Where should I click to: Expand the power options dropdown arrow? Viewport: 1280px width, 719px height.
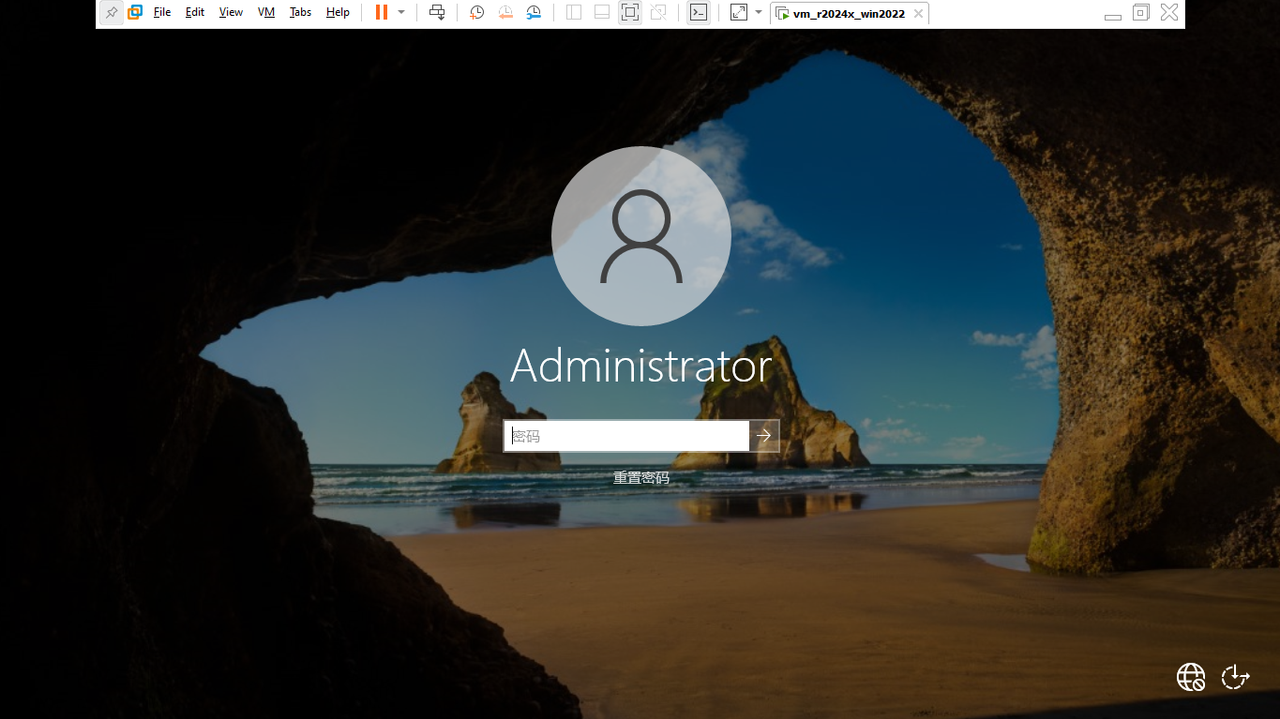tap(401, 13)
